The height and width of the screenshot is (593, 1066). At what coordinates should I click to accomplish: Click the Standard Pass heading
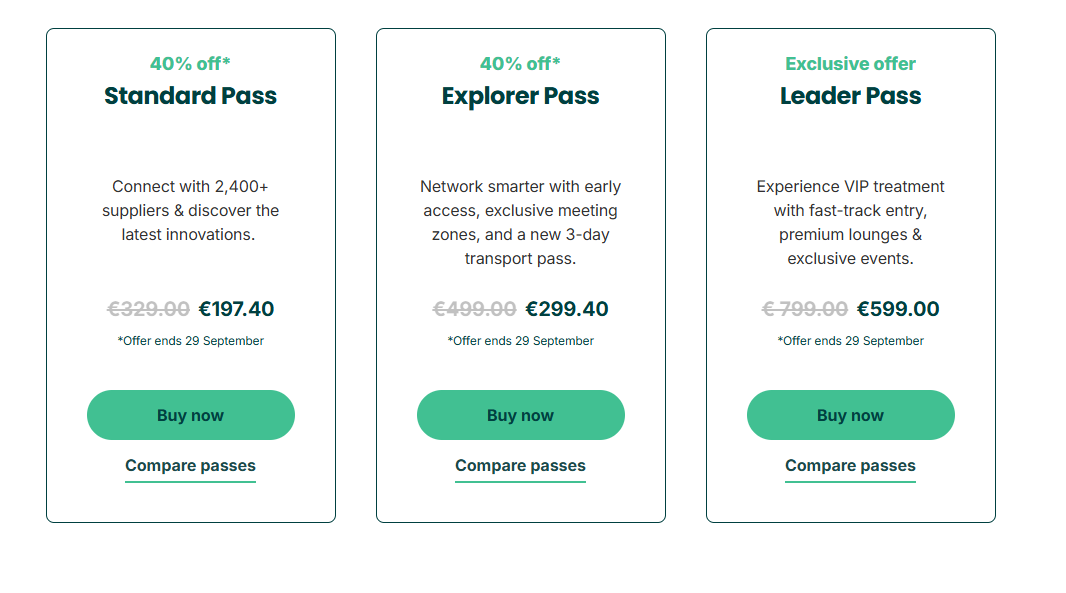tap(190, 96)
